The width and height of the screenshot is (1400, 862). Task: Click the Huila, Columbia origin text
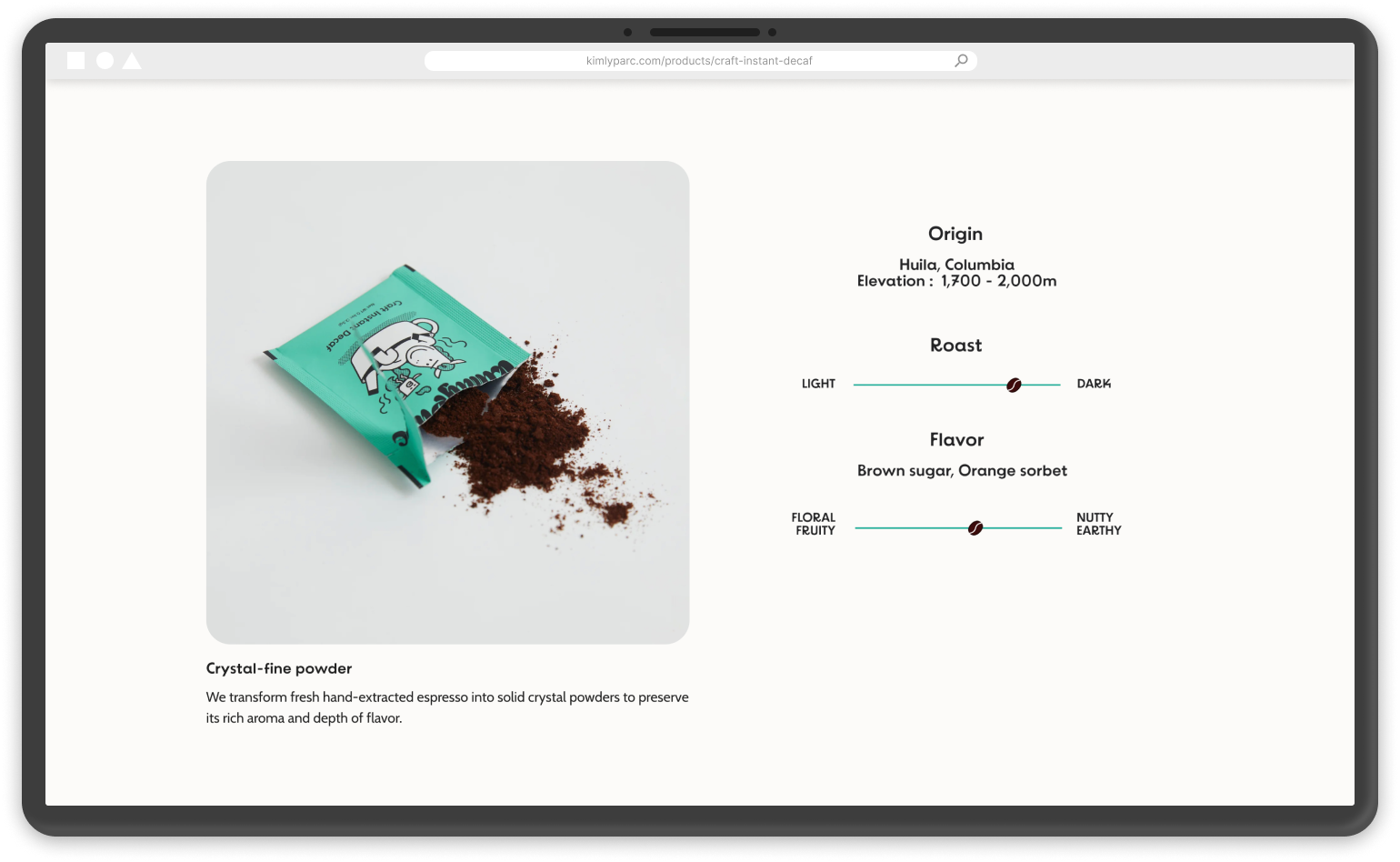coord(956,265)
